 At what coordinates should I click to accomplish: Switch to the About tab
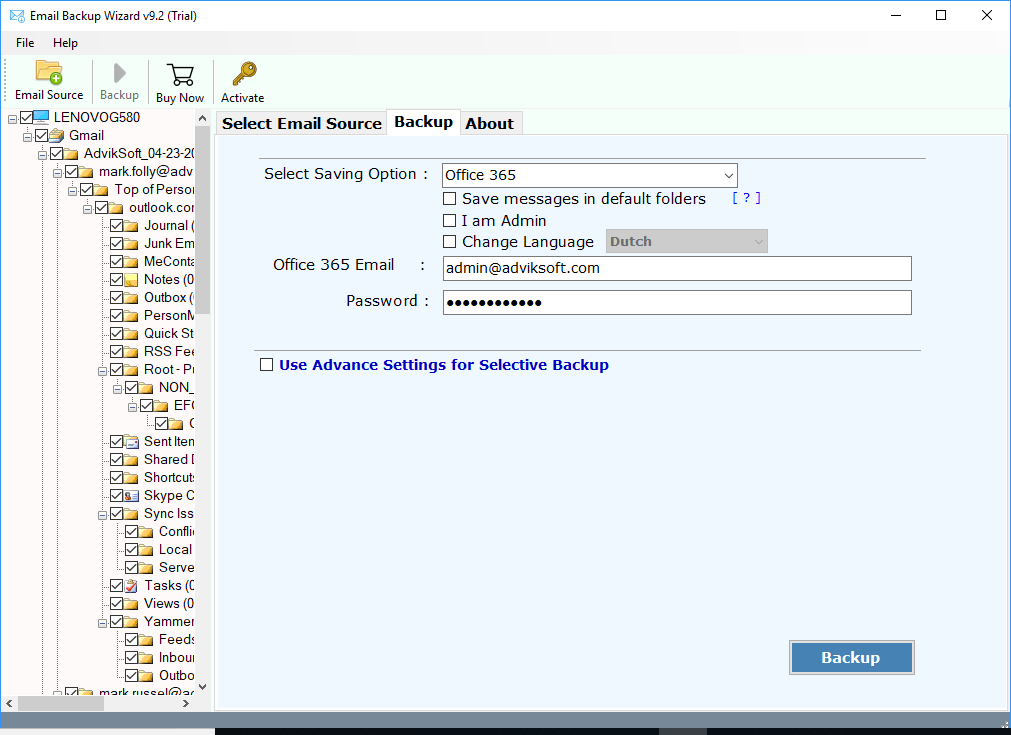pos(490,123)
